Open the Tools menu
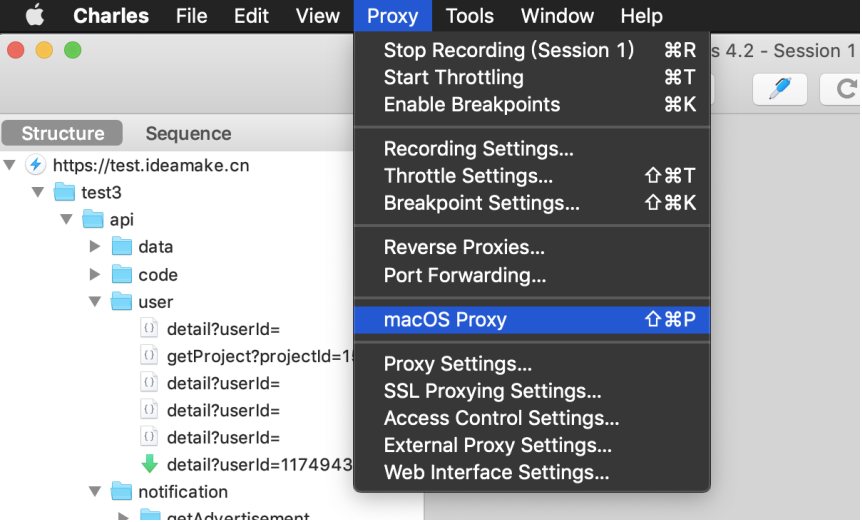 tap(469, 16)
